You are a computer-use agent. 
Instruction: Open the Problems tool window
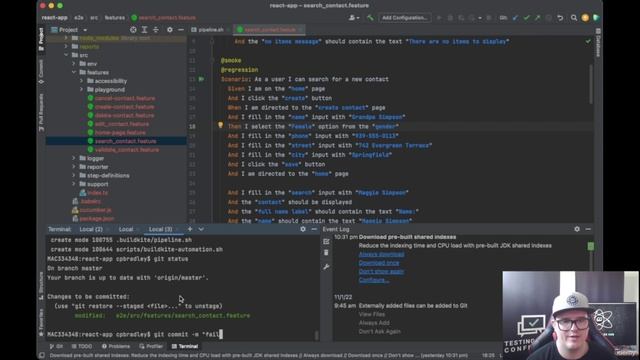click(116, 346)
